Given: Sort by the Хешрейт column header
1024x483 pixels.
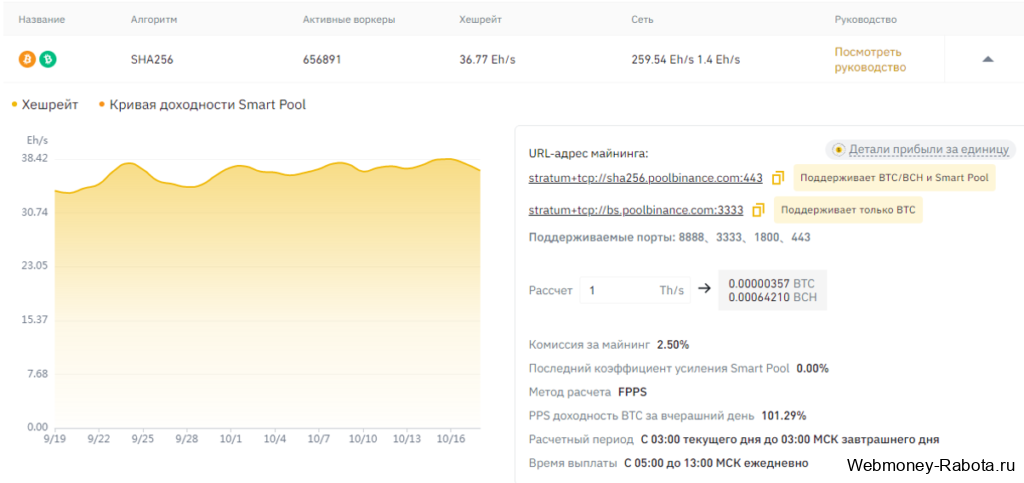Looking at the screenshot, I should (x=481, y=20).
